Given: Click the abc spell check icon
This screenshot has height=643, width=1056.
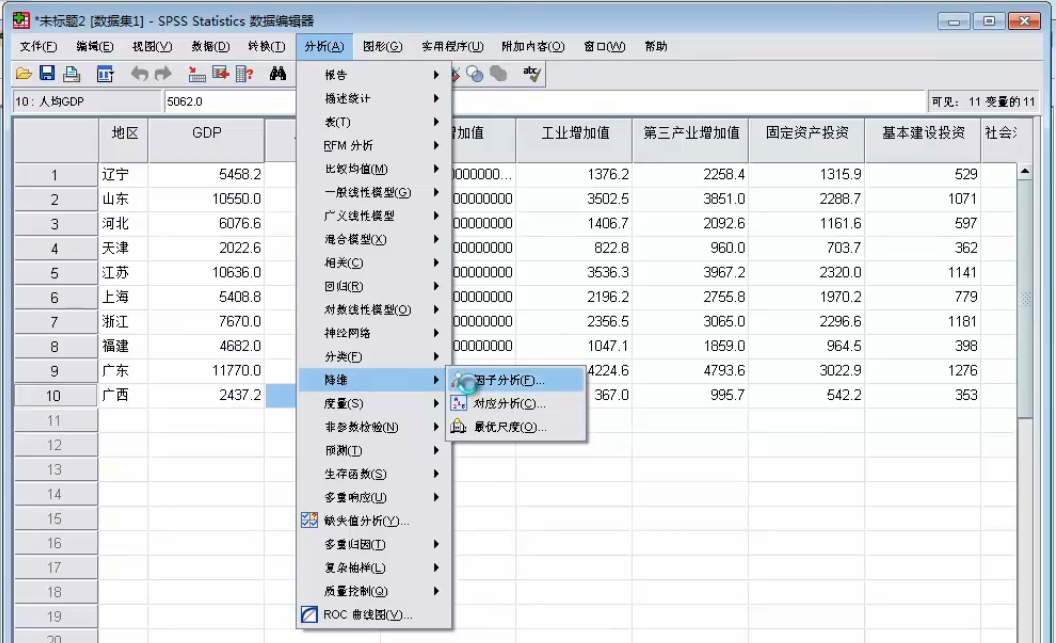Looking at the screenshot, I should point(532,73).
